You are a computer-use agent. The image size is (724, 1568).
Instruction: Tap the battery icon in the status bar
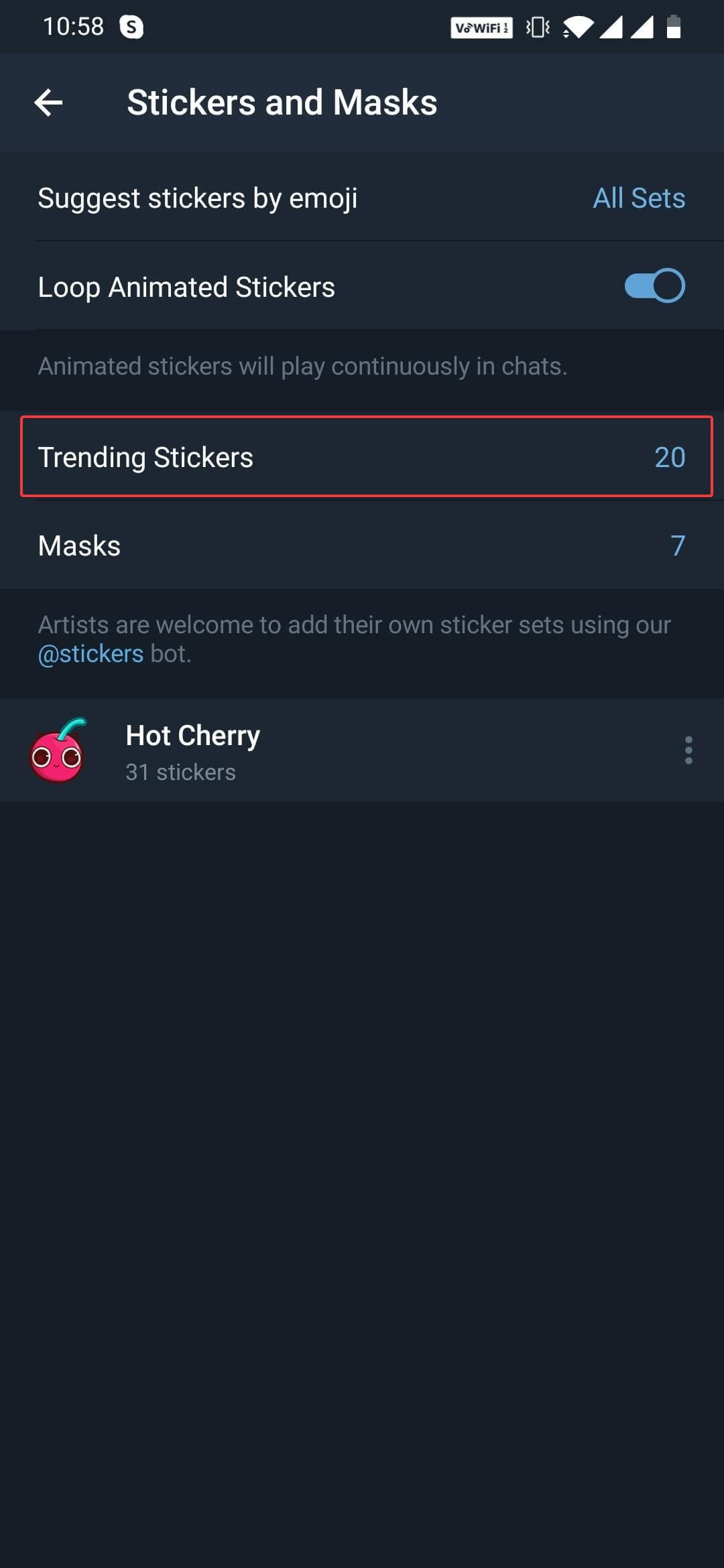pos(674,27)
